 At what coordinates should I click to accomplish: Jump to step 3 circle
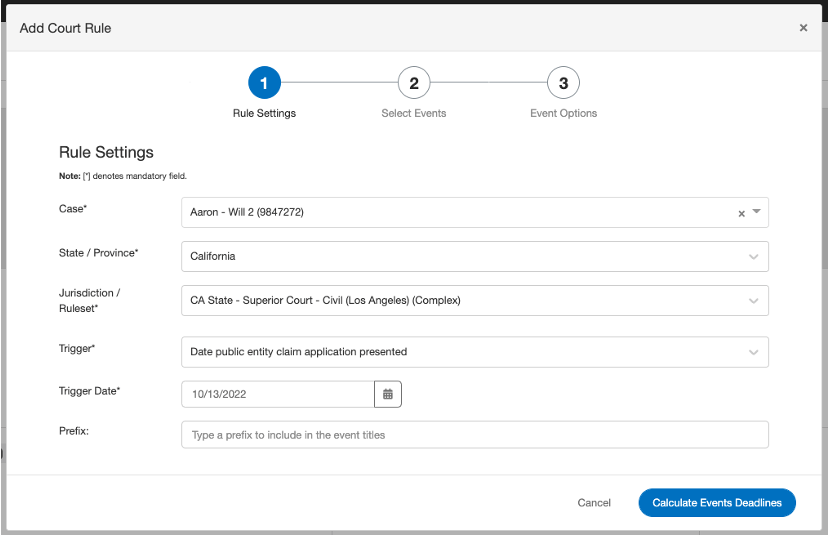[563, 82]
